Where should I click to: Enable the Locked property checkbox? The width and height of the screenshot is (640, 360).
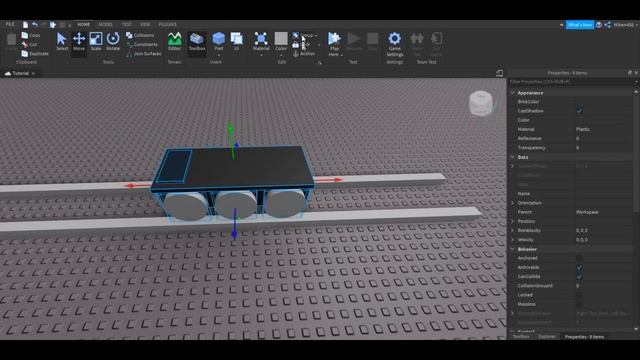(579, 295)
